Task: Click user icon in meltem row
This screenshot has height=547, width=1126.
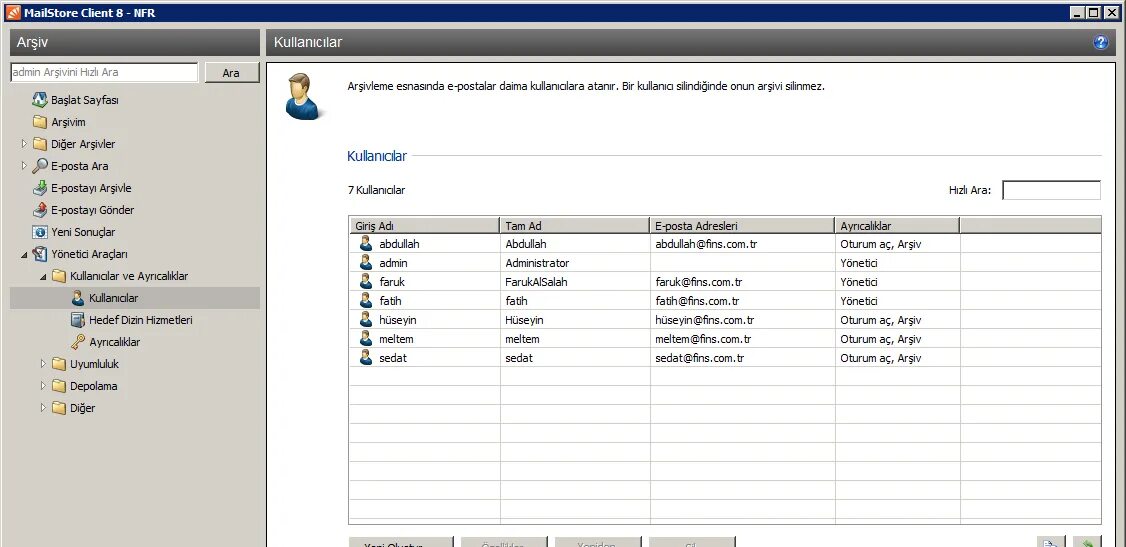Action: [x=366, y=339]
